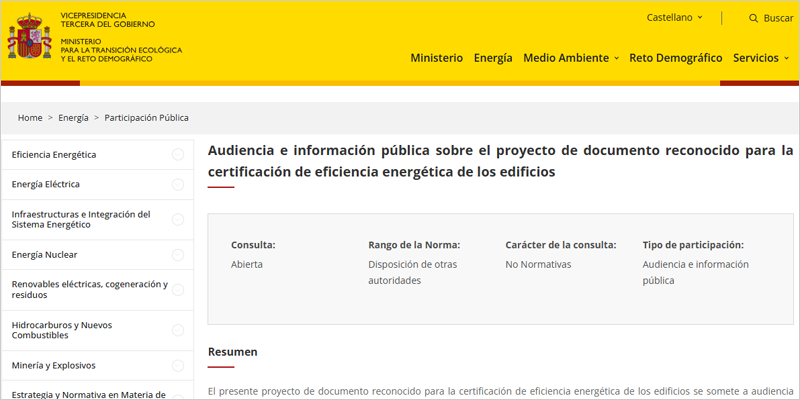800x400 pixels.
Task: Click the Ministerio para la Transición Ecológica text
Action: [x=121, y=50]
